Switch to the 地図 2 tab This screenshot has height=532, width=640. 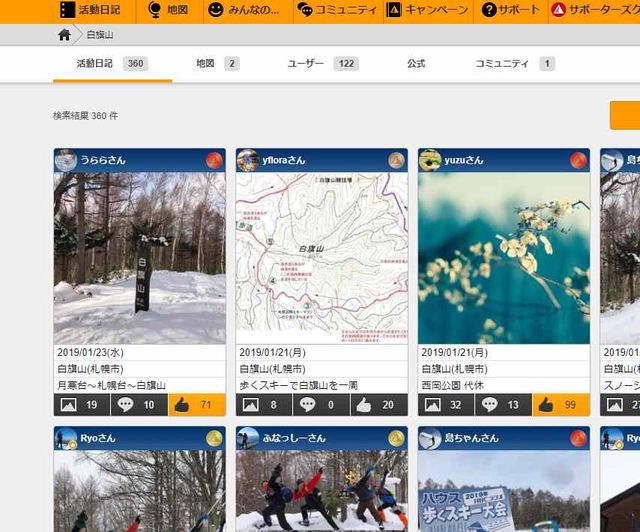point(218,64)
